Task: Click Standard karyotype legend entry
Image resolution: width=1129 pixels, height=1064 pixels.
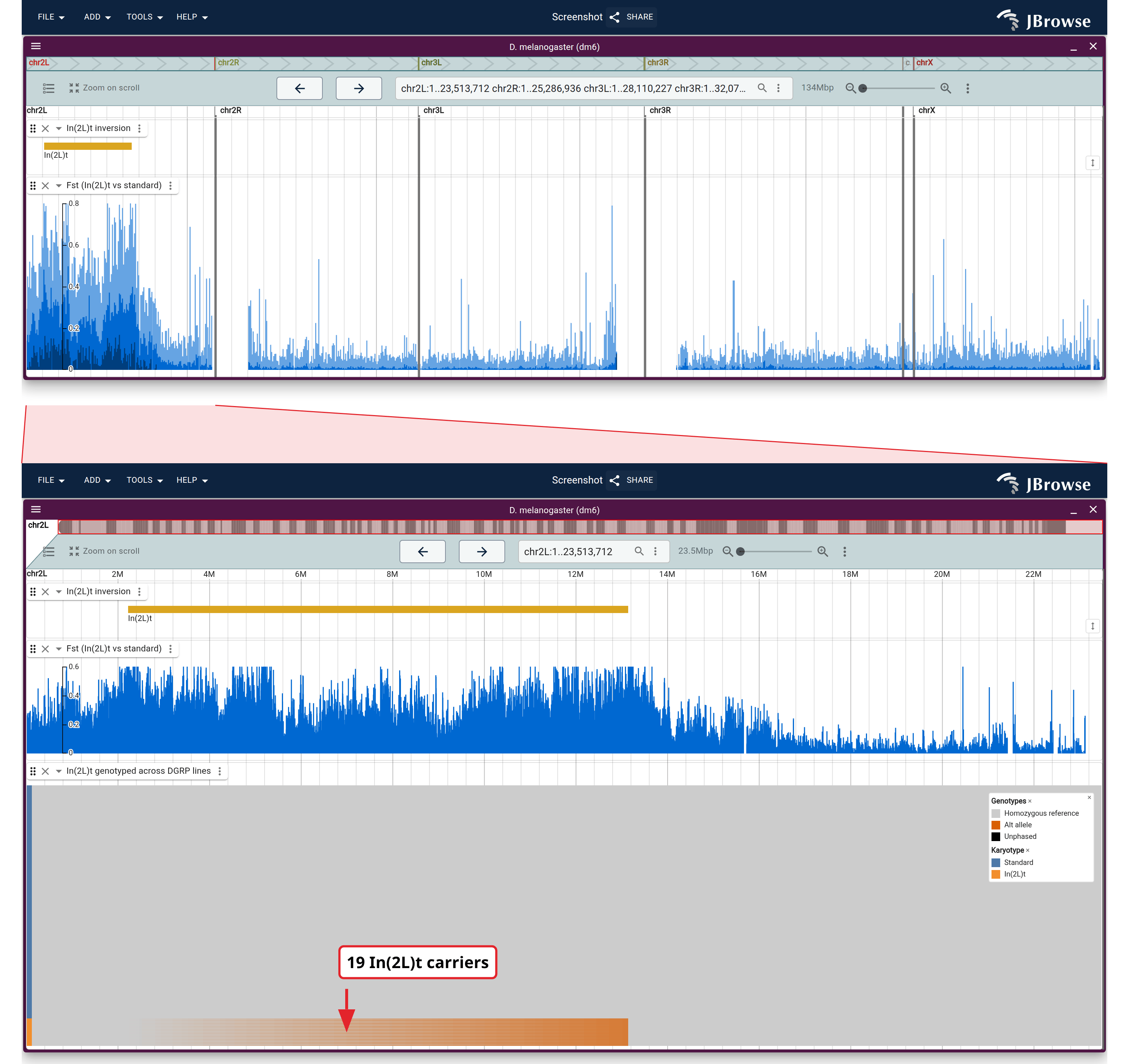Action: 1012,862
